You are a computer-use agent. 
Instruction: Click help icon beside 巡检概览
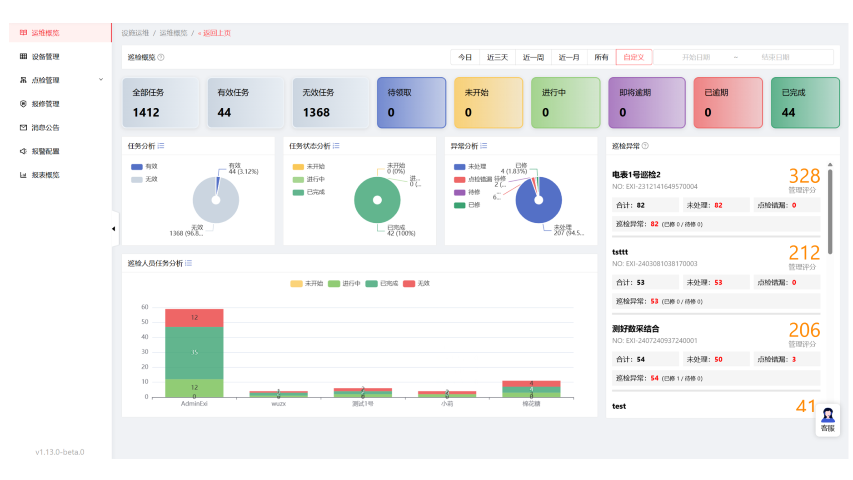(x=161, y=58)
